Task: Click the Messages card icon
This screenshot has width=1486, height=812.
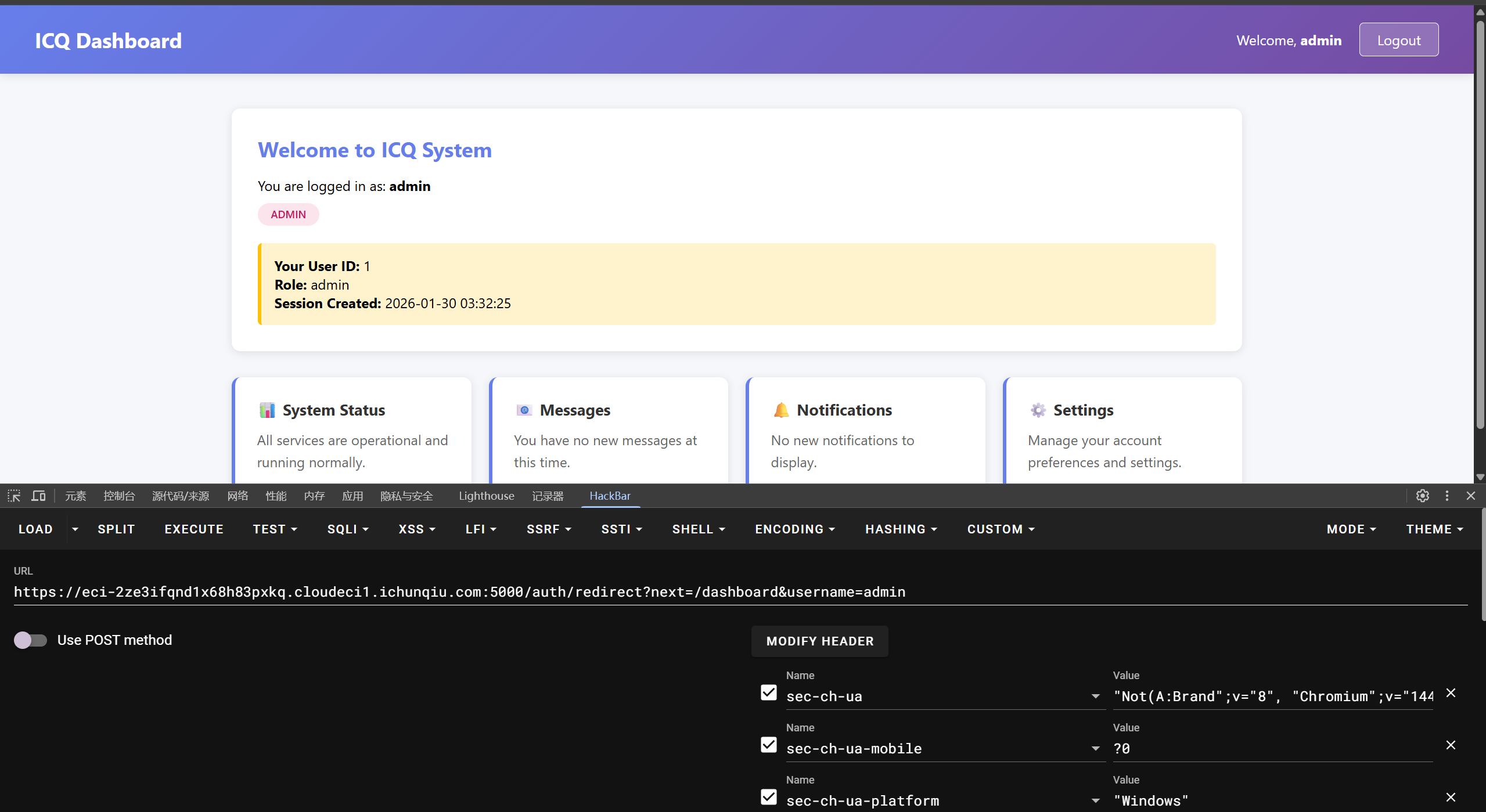Action: click(x=524, y=410)
